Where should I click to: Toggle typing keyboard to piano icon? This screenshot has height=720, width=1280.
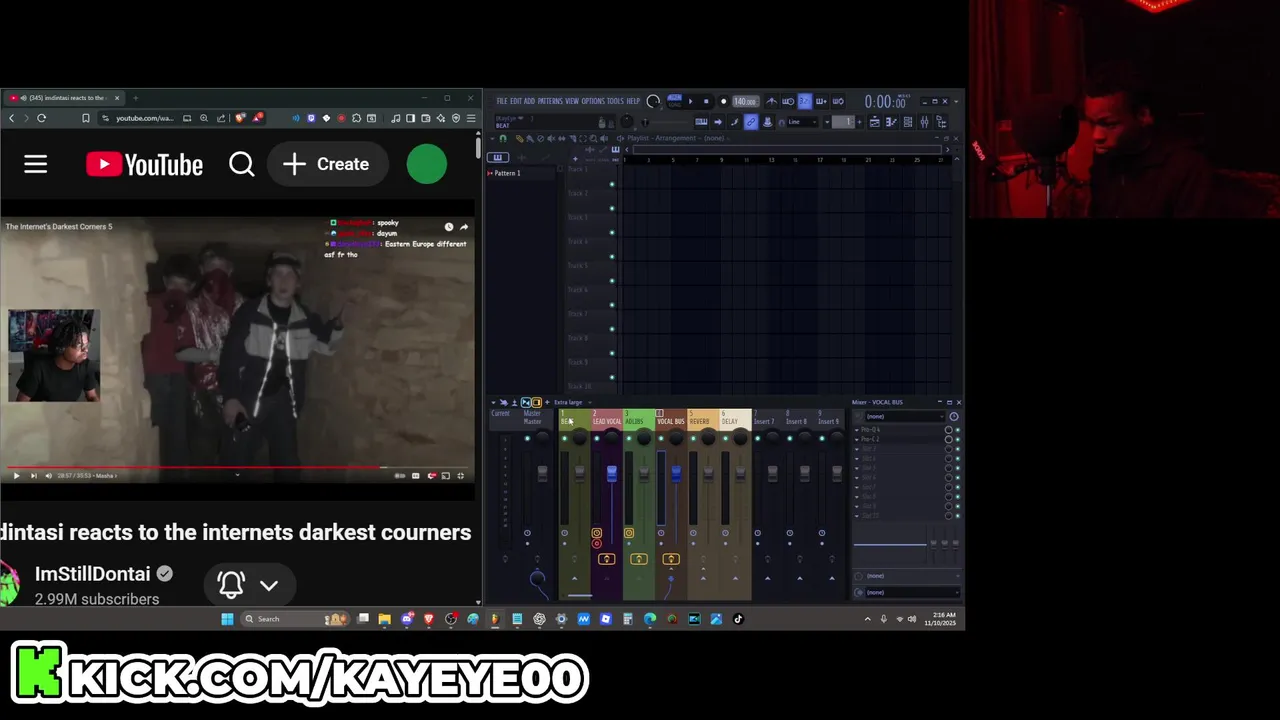[x=701, y=122]
